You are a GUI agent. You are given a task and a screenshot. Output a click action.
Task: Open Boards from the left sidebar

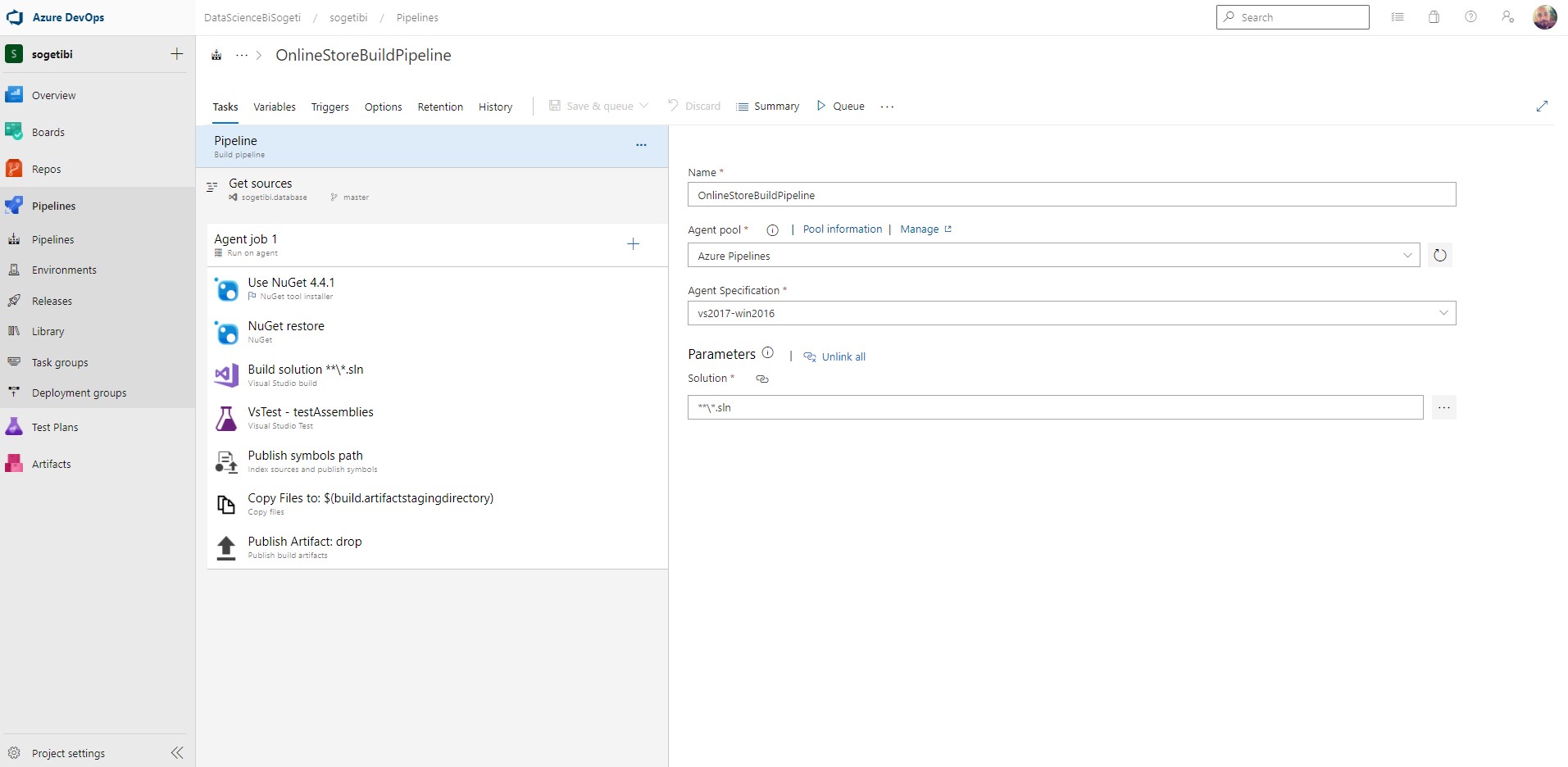(x=48, y=131)
